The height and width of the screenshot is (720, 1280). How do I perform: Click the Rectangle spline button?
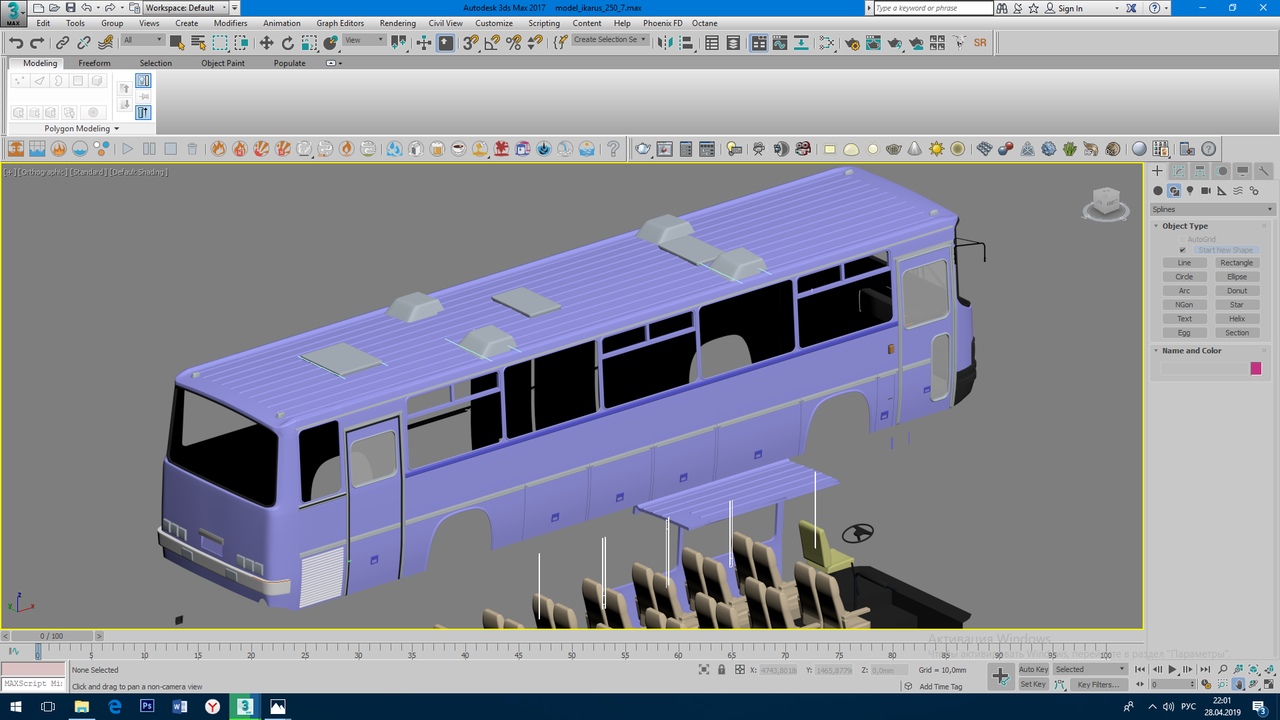[x=1236, y=263]
